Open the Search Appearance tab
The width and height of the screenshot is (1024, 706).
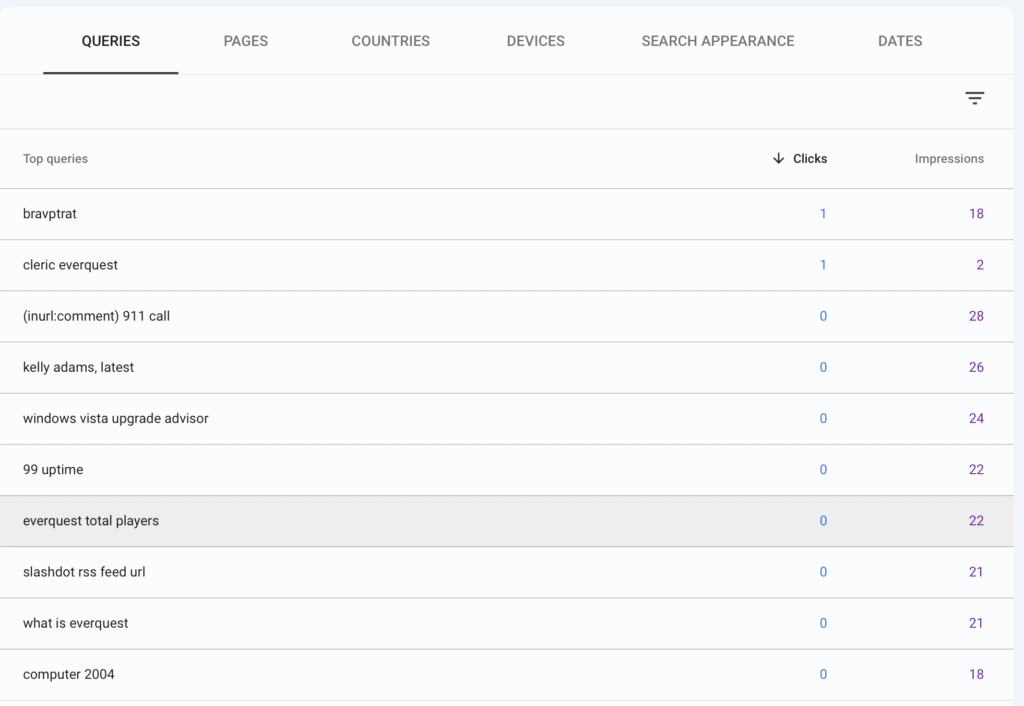pyautogui.click(x=717, y=41)
